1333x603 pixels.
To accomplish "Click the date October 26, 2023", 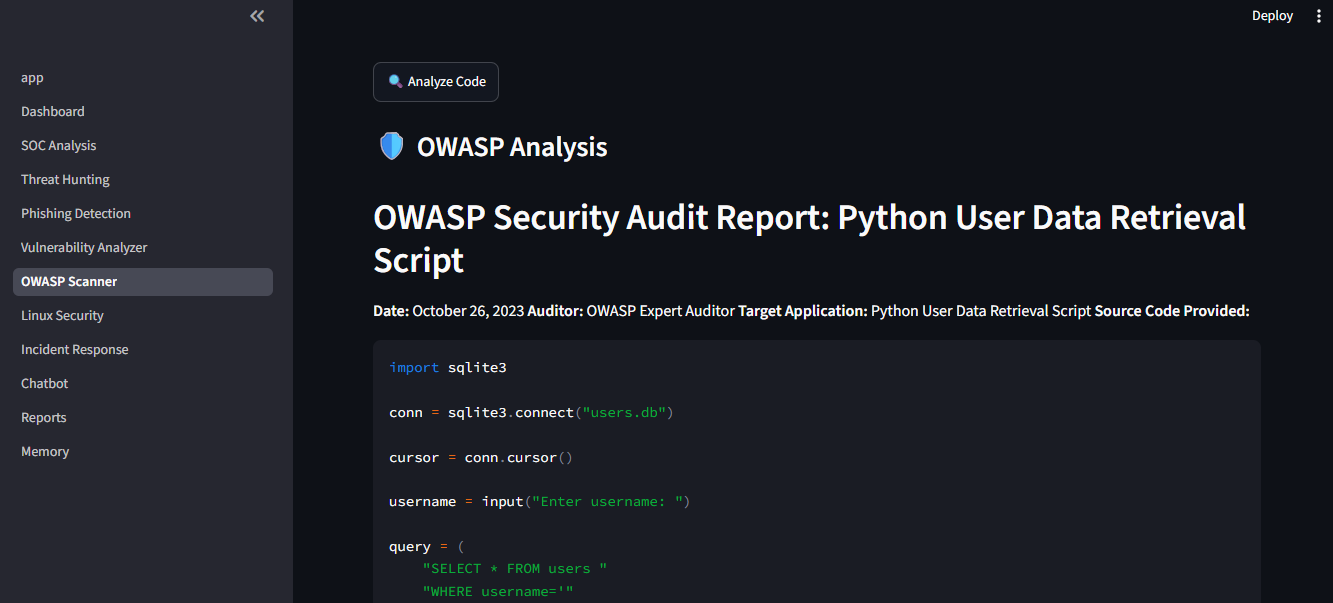I will point(467,311).
